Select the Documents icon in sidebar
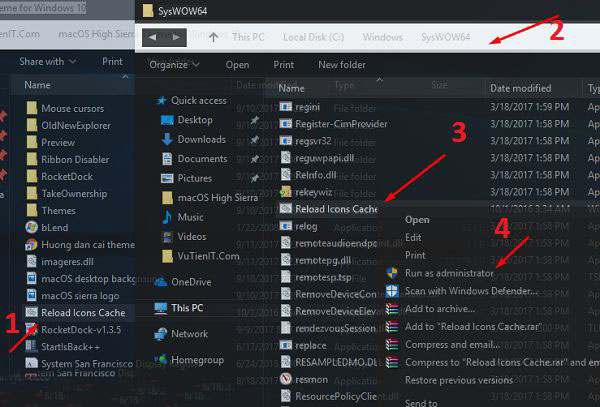The height and width of the screenshot is (407, 600). pos(167,159)
